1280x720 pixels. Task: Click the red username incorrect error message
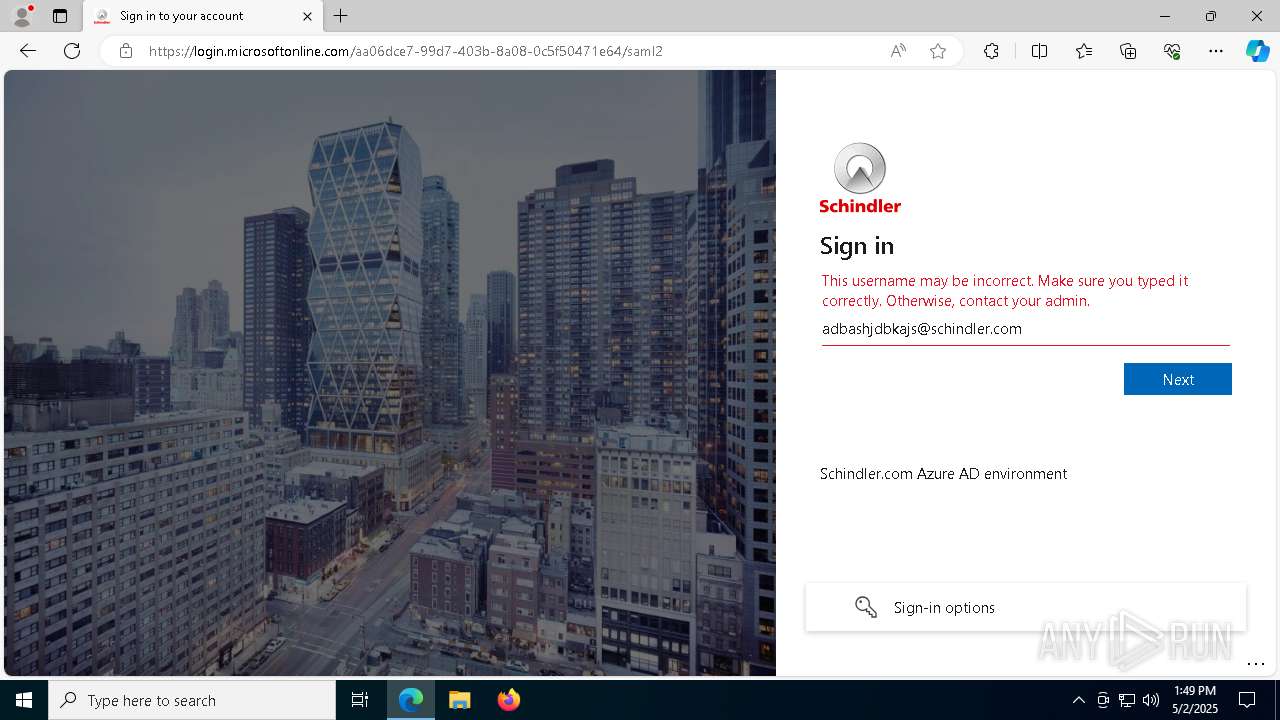(x=1005, y=291)
